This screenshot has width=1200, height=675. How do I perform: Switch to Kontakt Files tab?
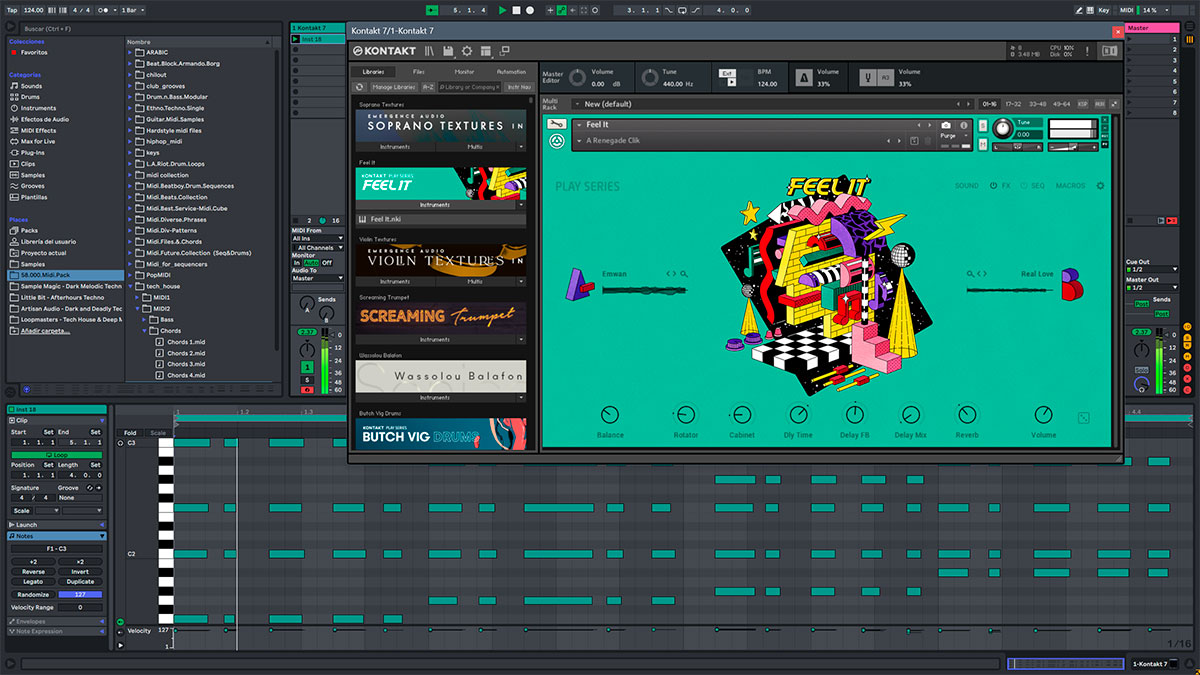click(x=419, y=72)
